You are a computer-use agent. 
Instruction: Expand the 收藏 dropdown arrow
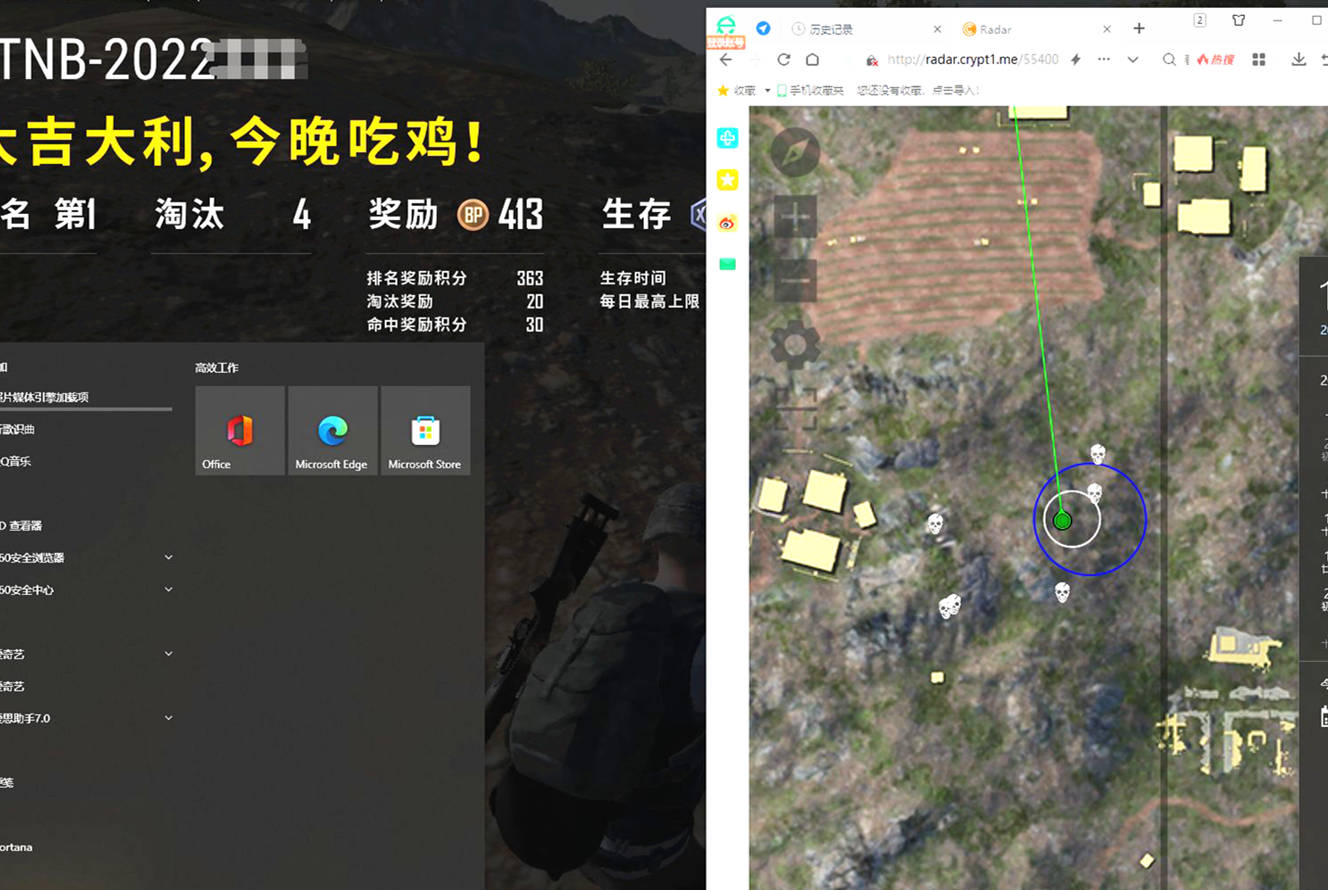coord(768,90)
